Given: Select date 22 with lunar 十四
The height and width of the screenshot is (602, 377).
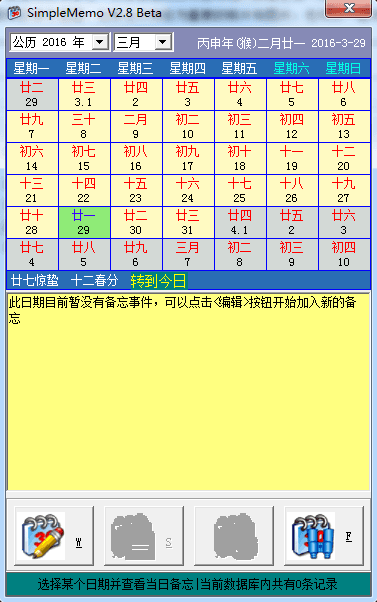Looking at the screenshot, I should tap(84, 190).
